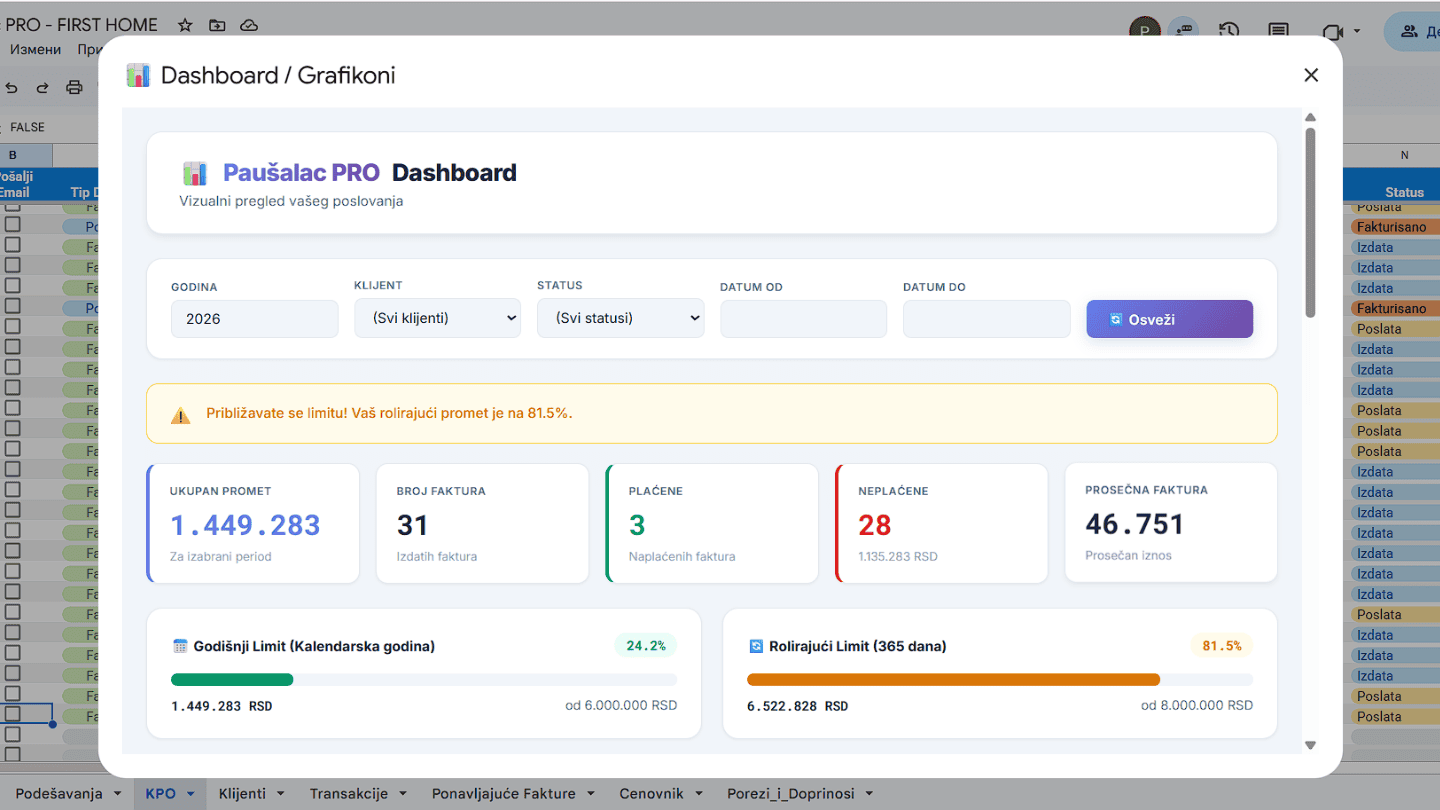Click the second Fakturisano status cell
Screen dimensions: 1440x810
pos(1395,308)
